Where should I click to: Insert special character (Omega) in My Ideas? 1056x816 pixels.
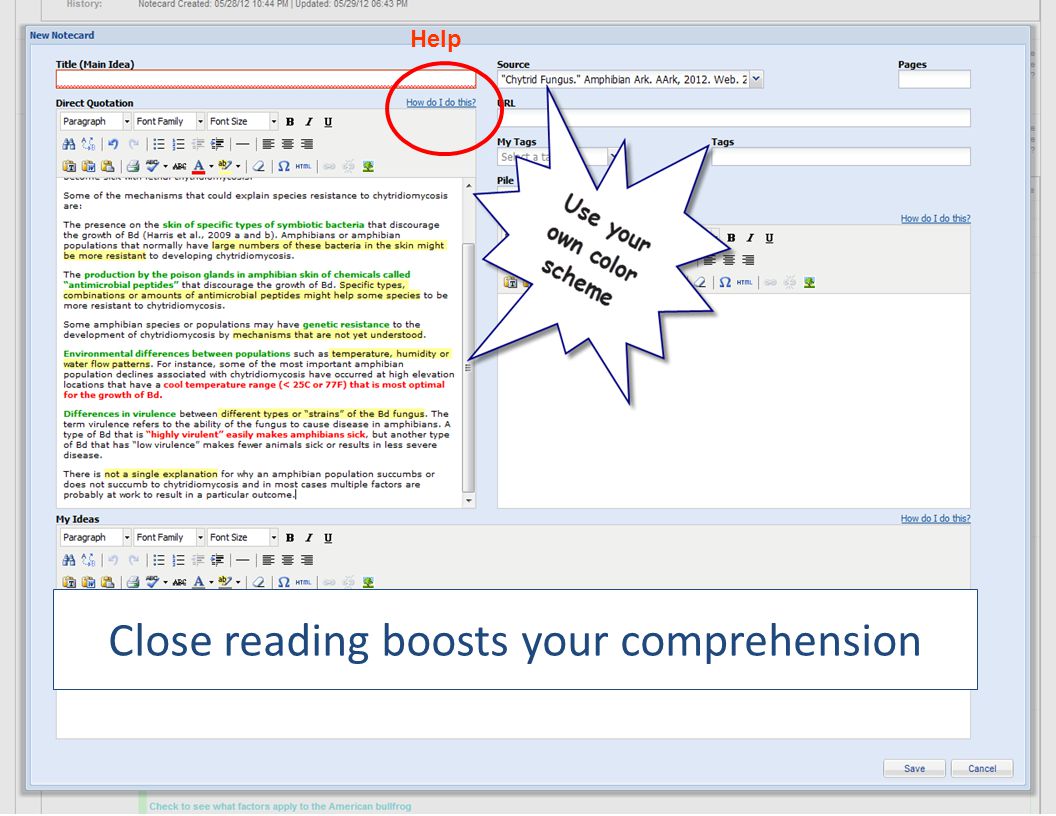coord(284,582)
